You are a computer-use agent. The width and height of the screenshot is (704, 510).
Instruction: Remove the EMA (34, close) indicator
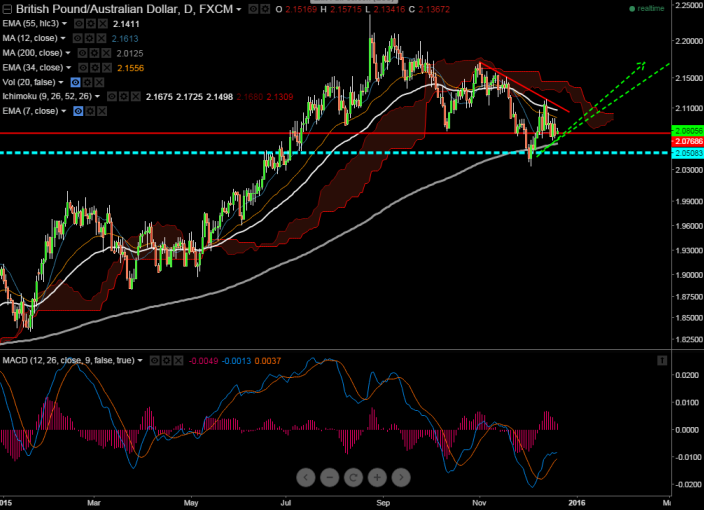(x=107, y=68)
